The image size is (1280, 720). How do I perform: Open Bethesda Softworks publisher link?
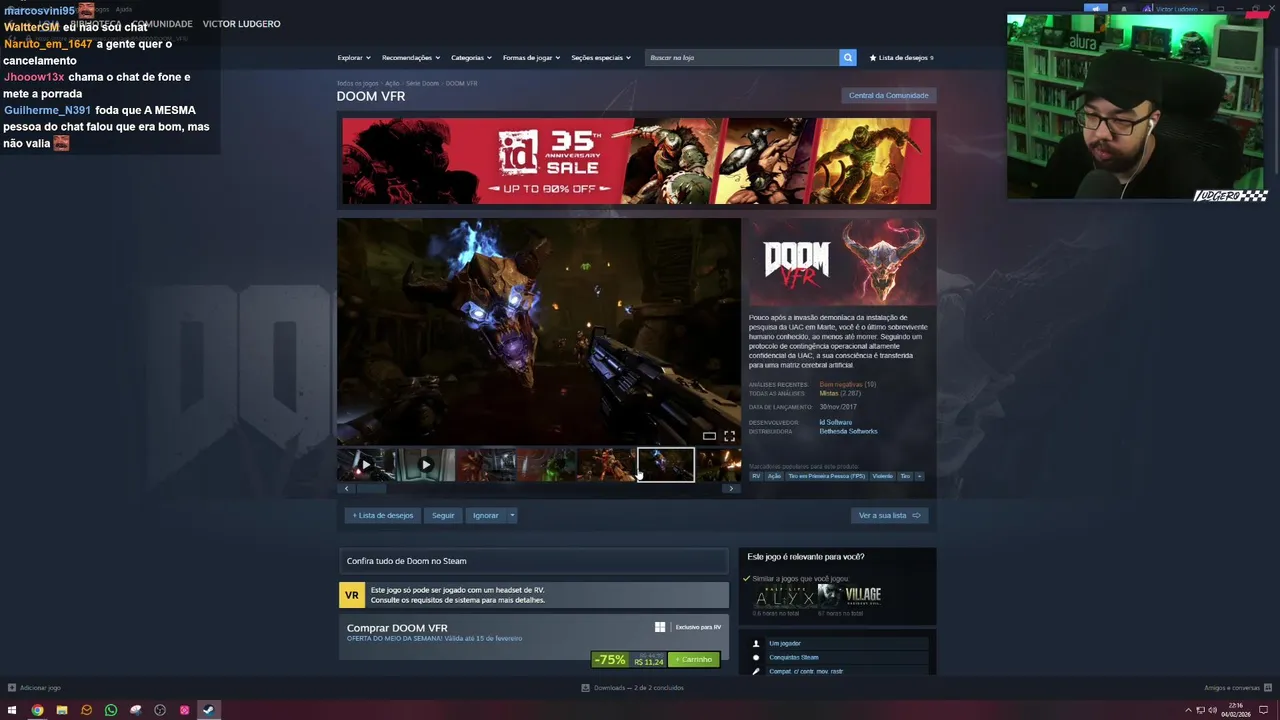(x=848, y=432)
